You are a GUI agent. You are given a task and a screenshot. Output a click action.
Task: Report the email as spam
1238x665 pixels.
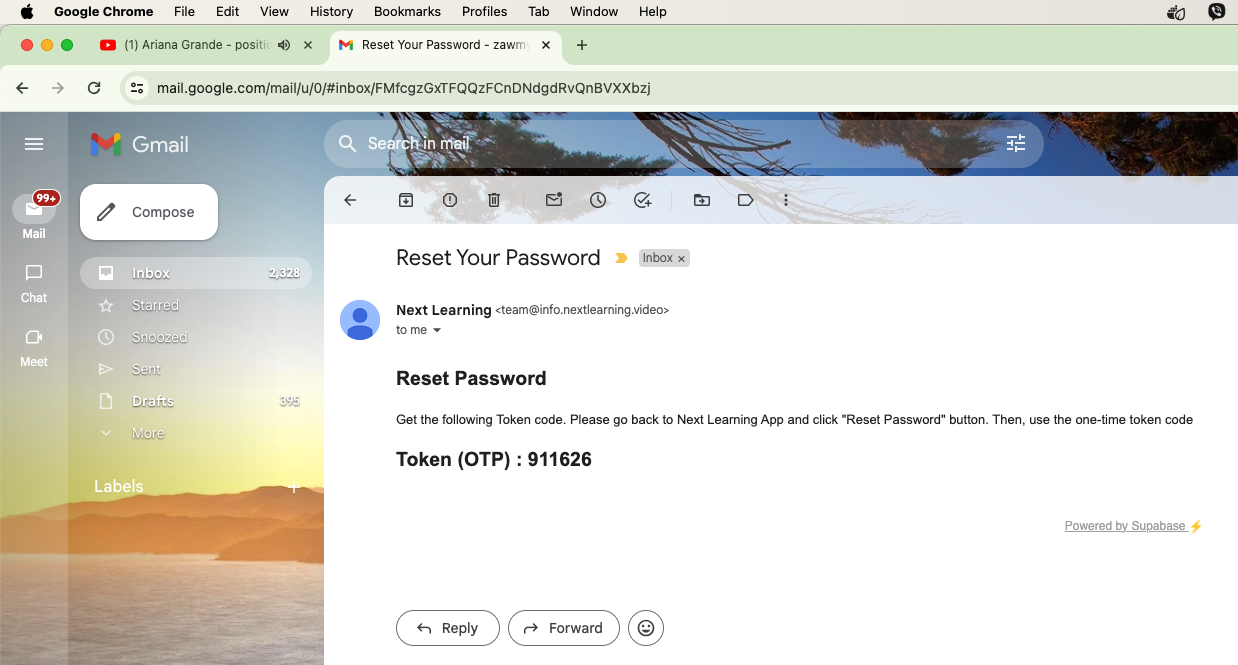point(450,200)
